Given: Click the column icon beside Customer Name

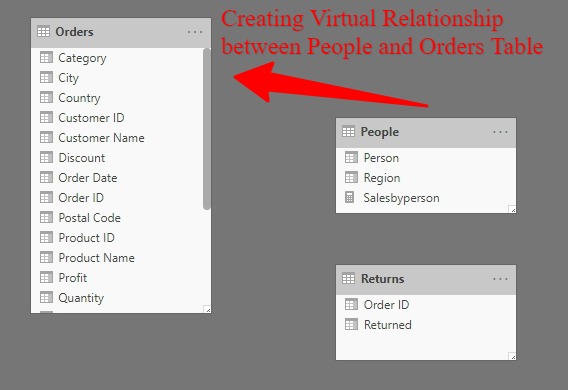Looking at the screenshot, I should [46, 138].
